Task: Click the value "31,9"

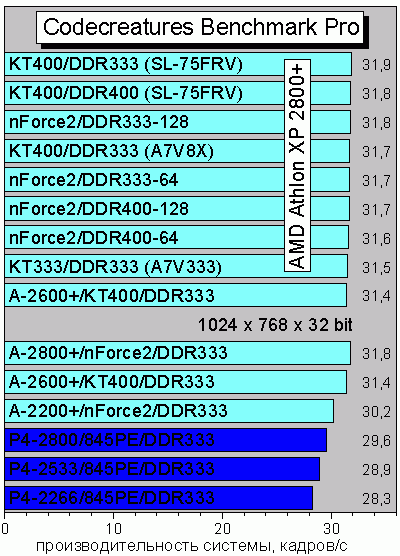Action: (376, 65)
